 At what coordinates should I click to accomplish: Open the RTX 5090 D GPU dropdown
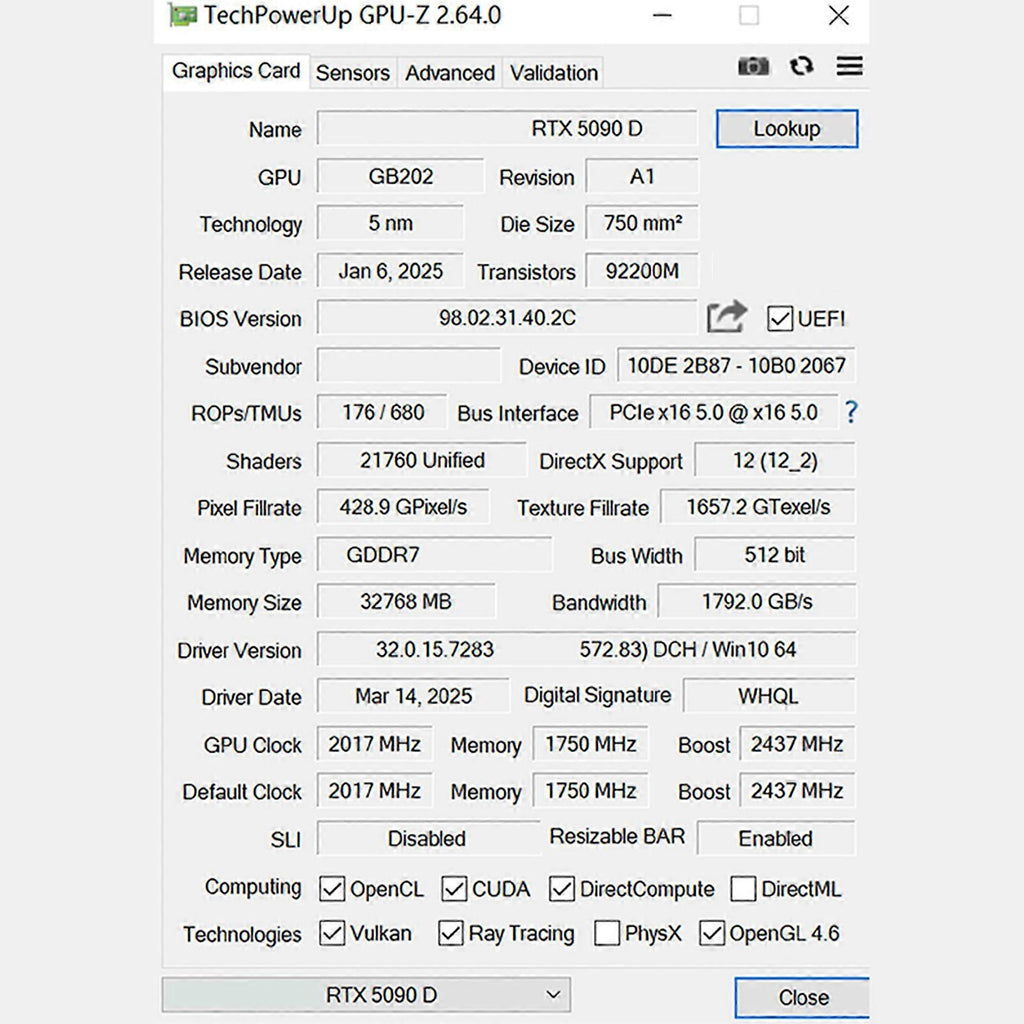pos(366,995)
